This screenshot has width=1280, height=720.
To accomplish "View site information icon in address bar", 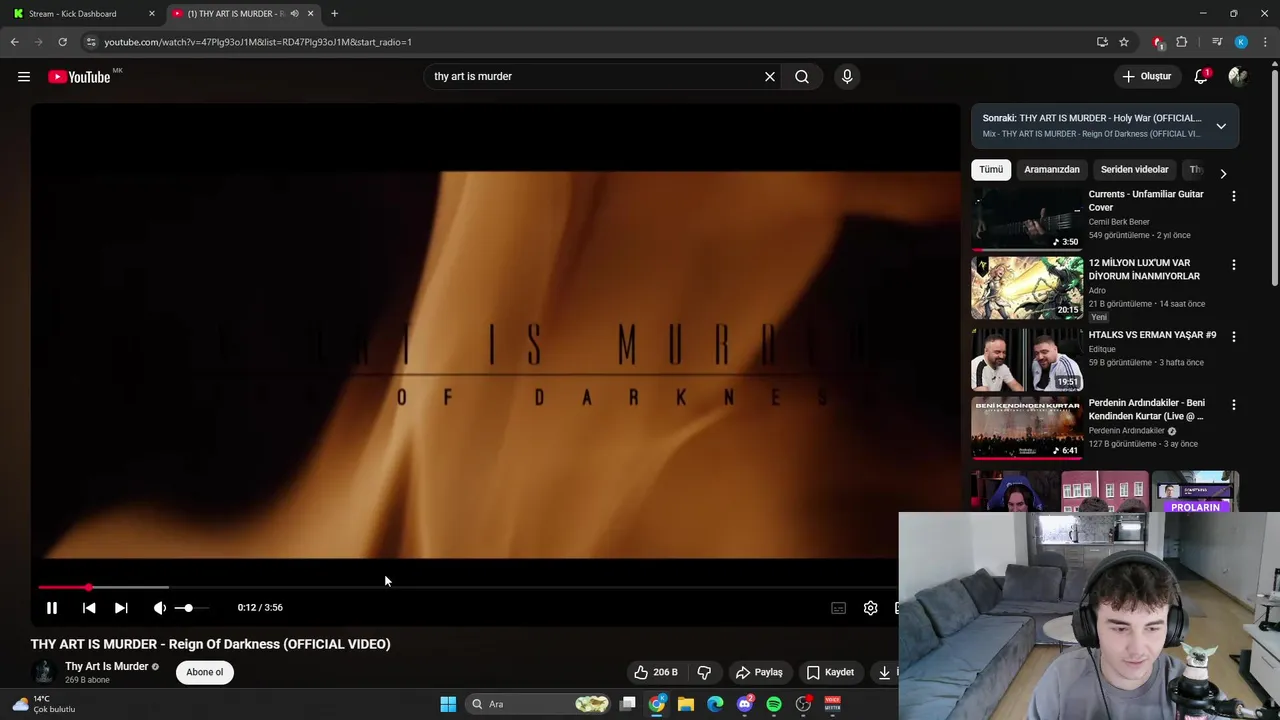I will tap(91, 42).
